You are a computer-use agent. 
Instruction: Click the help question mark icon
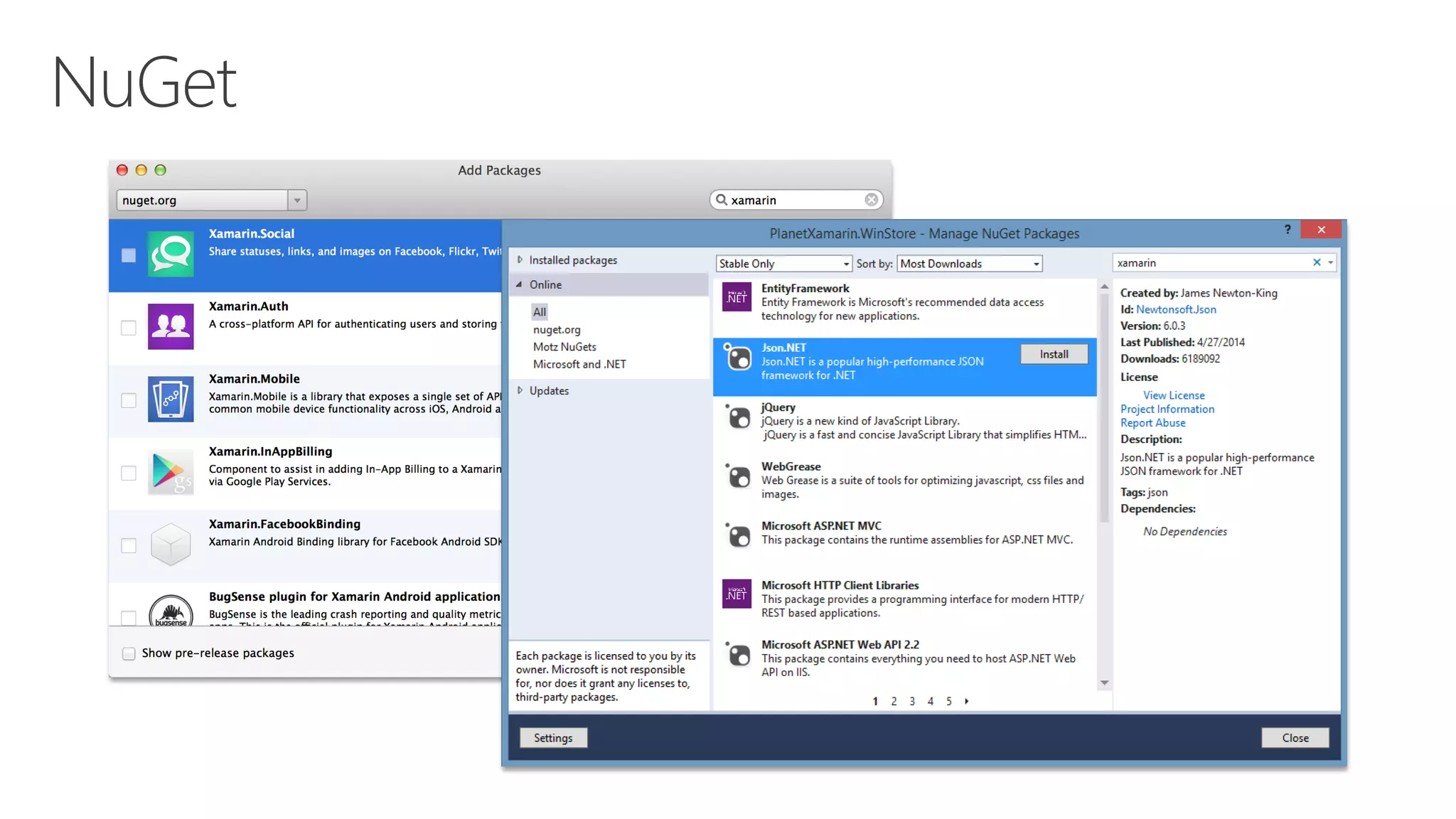pos(1288,230)
